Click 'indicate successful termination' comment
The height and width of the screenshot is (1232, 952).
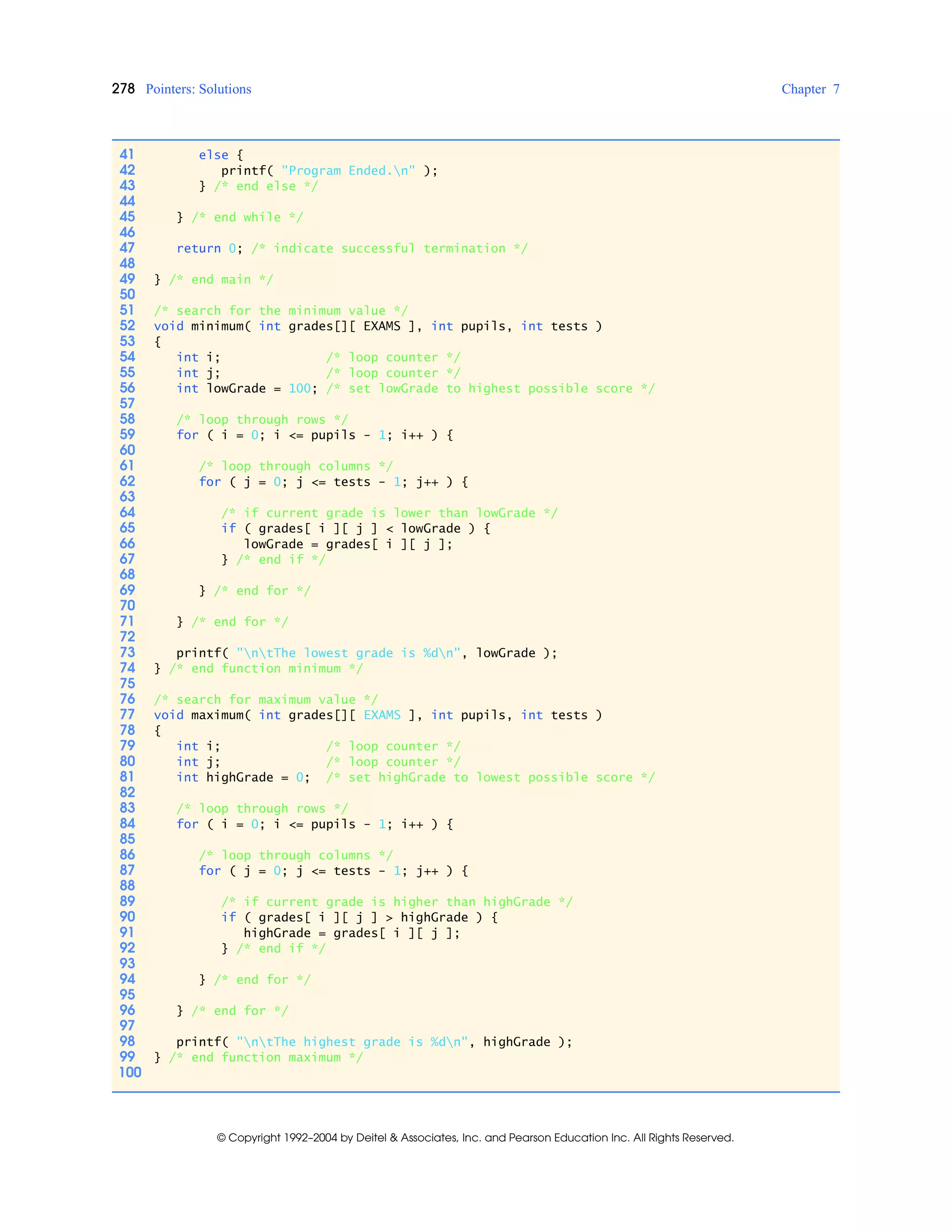click(x=390, y=248)
